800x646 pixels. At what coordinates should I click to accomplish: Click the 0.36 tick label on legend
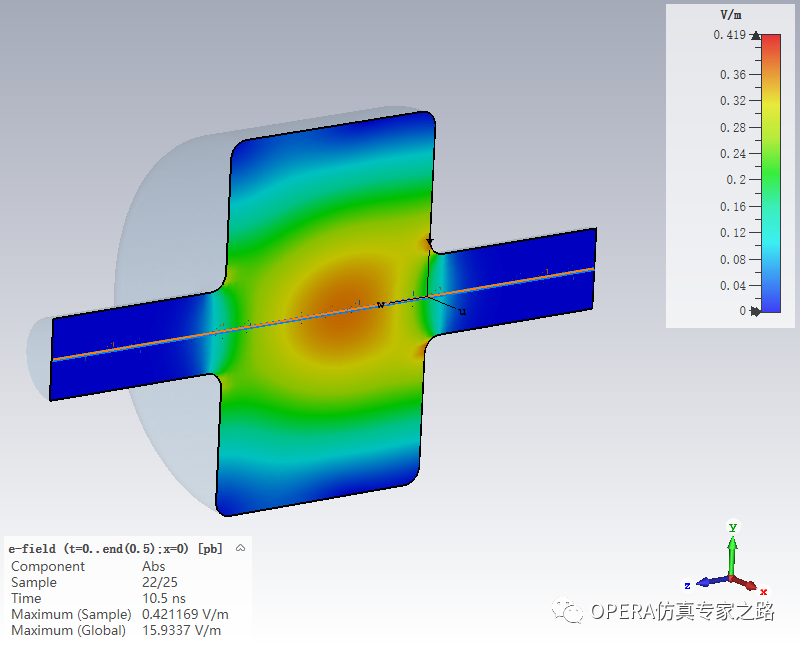coord(733,74)
